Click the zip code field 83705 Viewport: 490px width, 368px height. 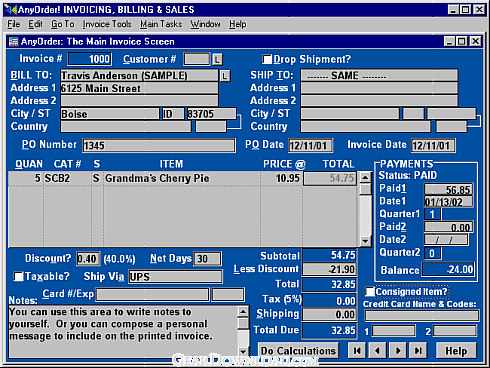[x=212, y=114]
